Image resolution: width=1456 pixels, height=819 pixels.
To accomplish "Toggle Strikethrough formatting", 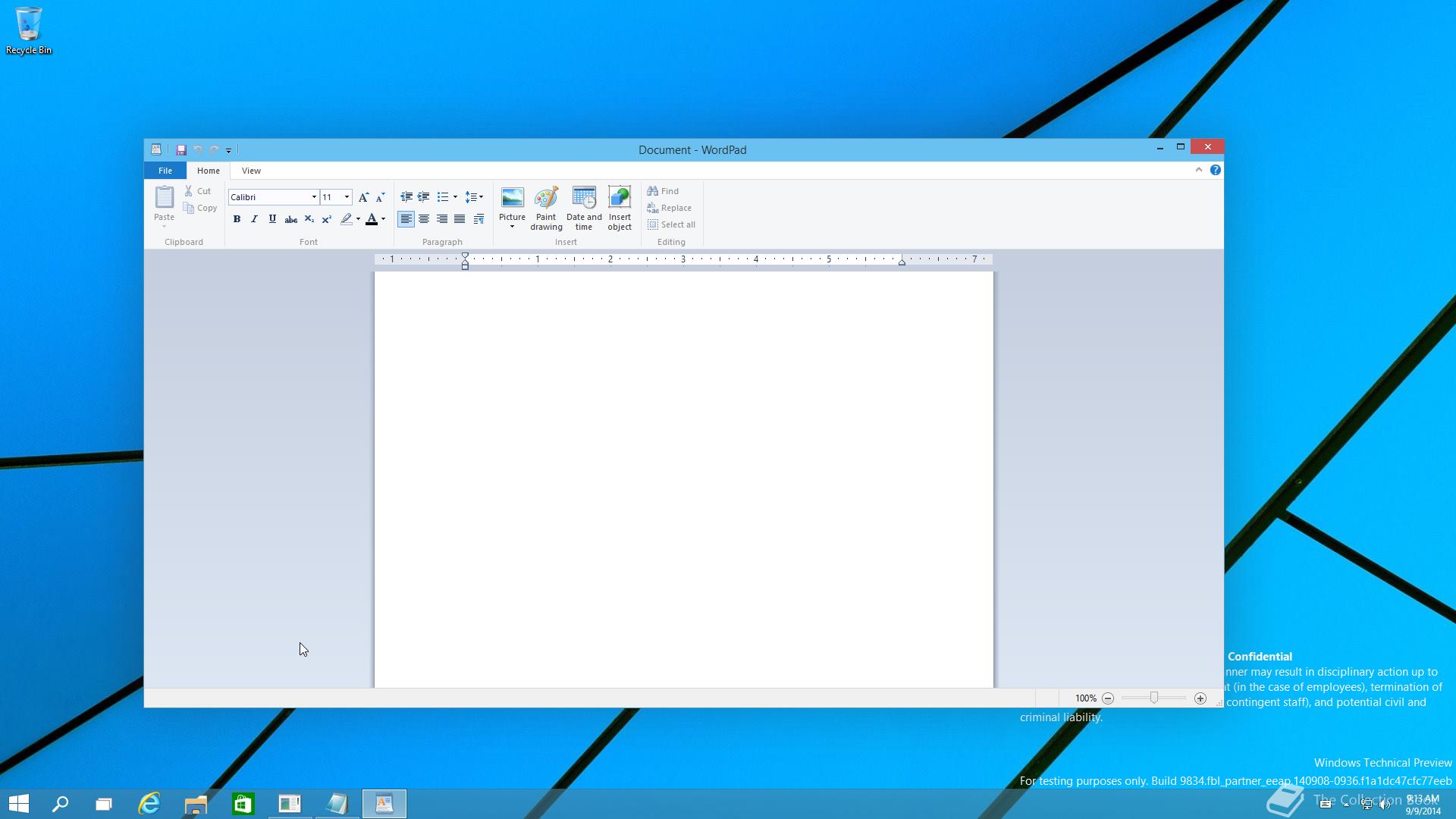I will click(x=290, y=219).
